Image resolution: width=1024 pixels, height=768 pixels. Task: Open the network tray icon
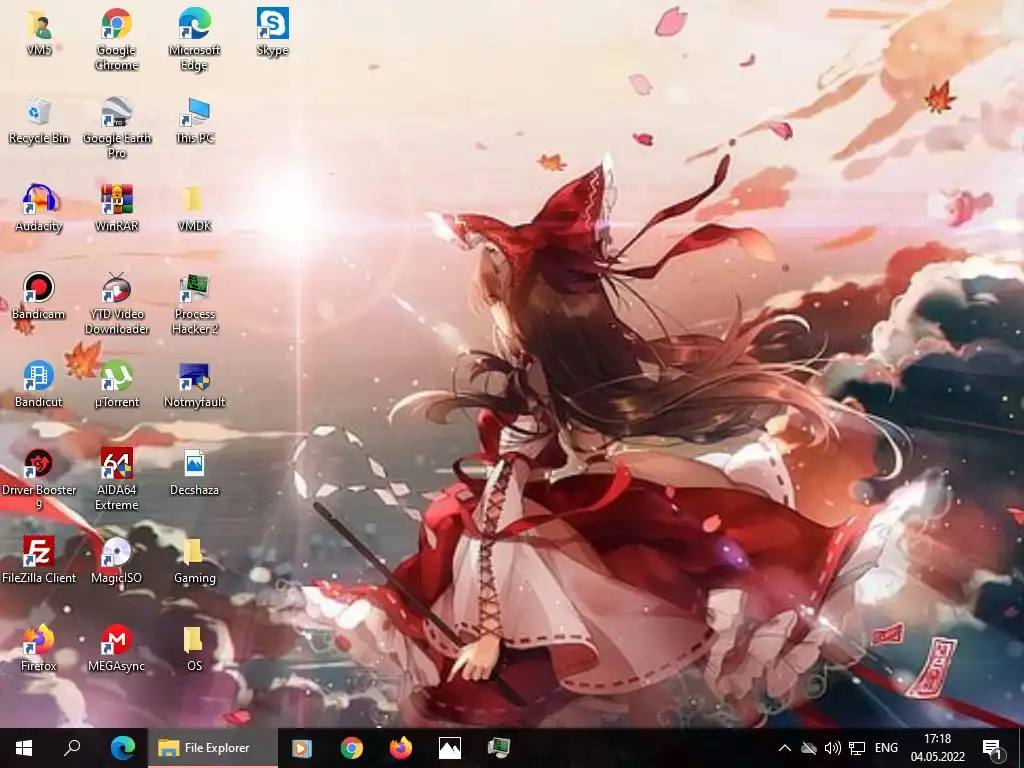pos(857,748)
